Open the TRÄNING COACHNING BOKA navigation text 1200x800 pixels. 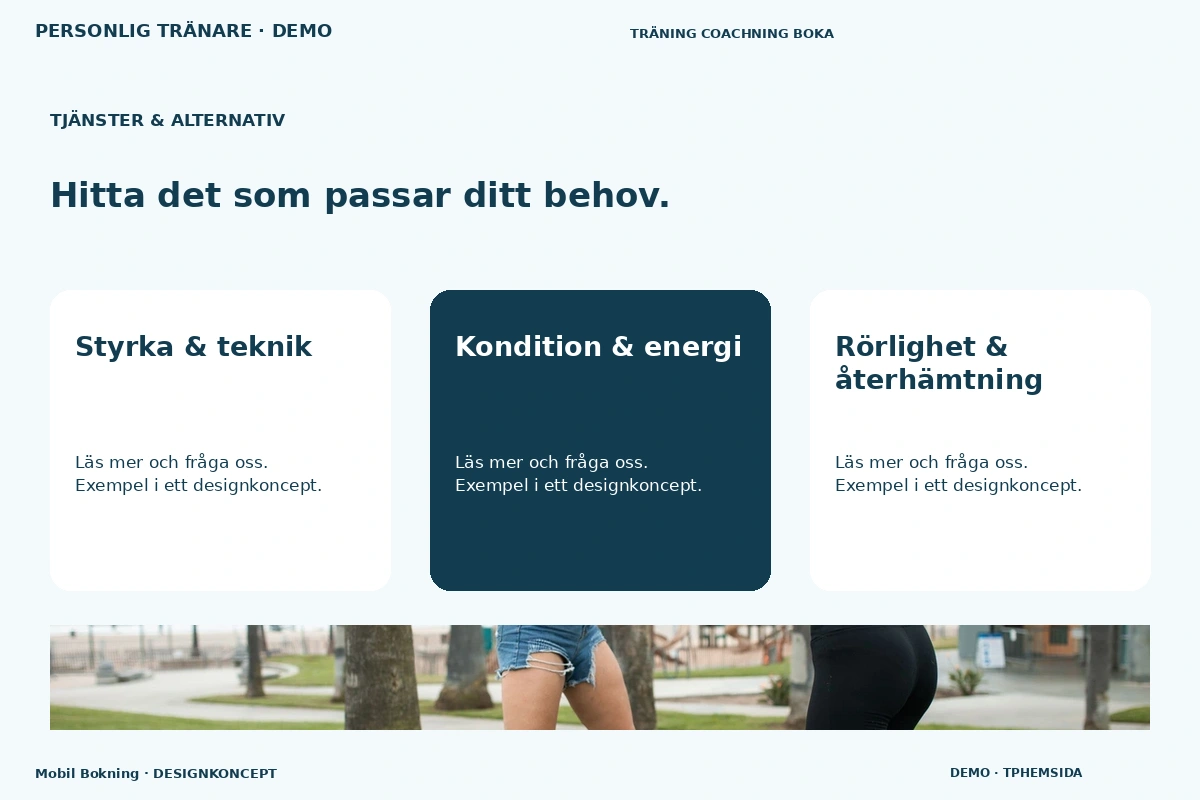(x=732, y=34)
